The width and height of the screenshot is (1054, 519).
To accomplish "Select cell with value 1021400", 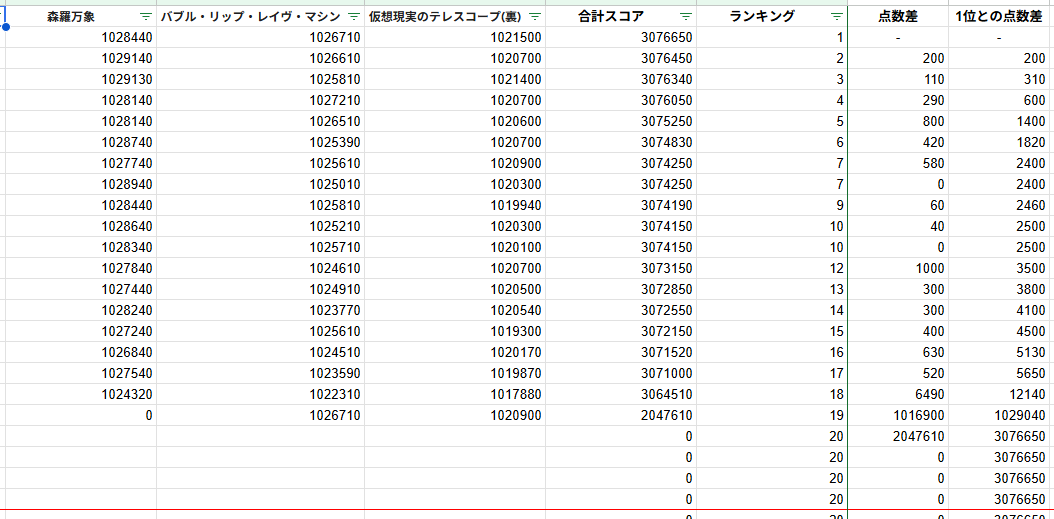I will 455,79.
